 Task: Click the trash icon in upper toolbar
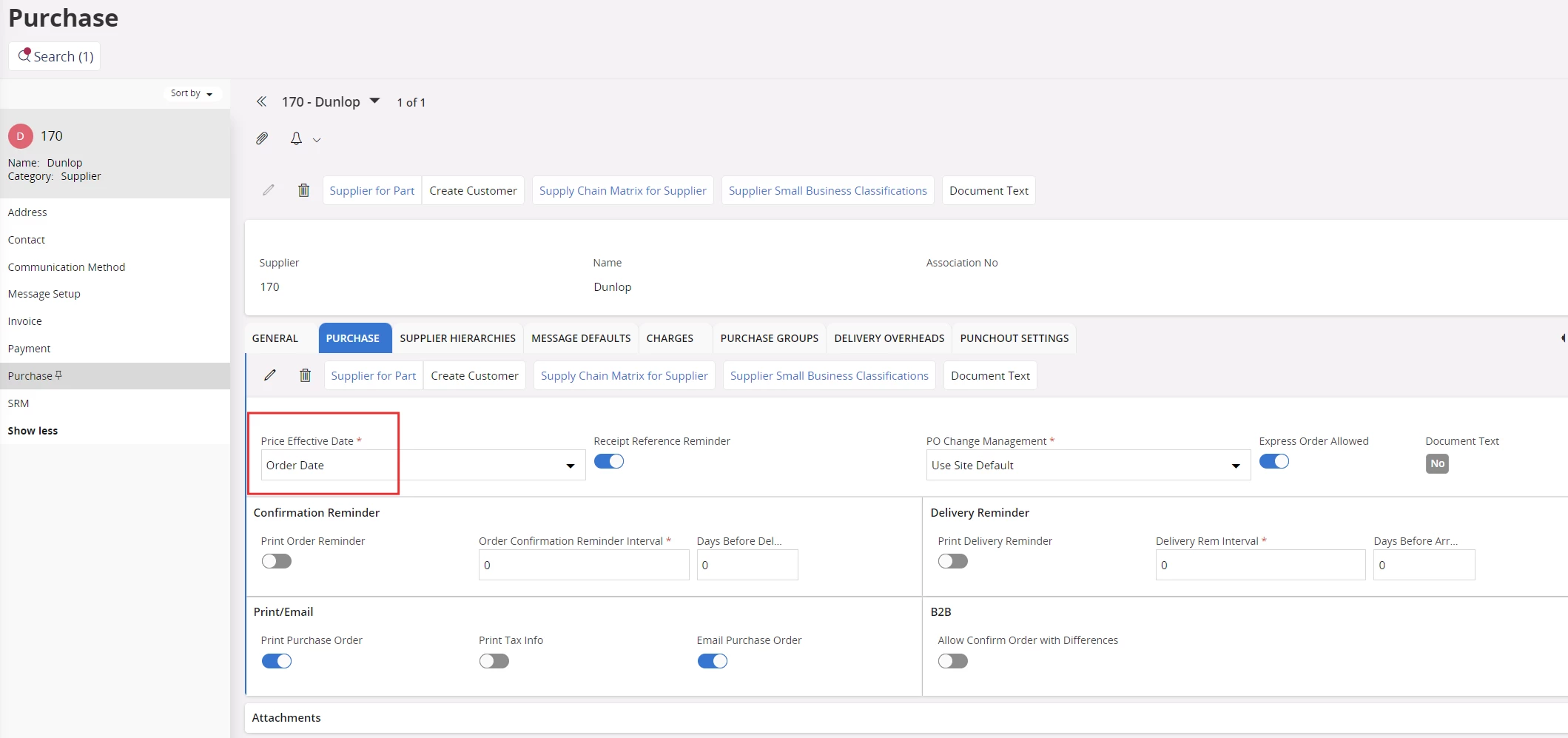coord(303,190)
